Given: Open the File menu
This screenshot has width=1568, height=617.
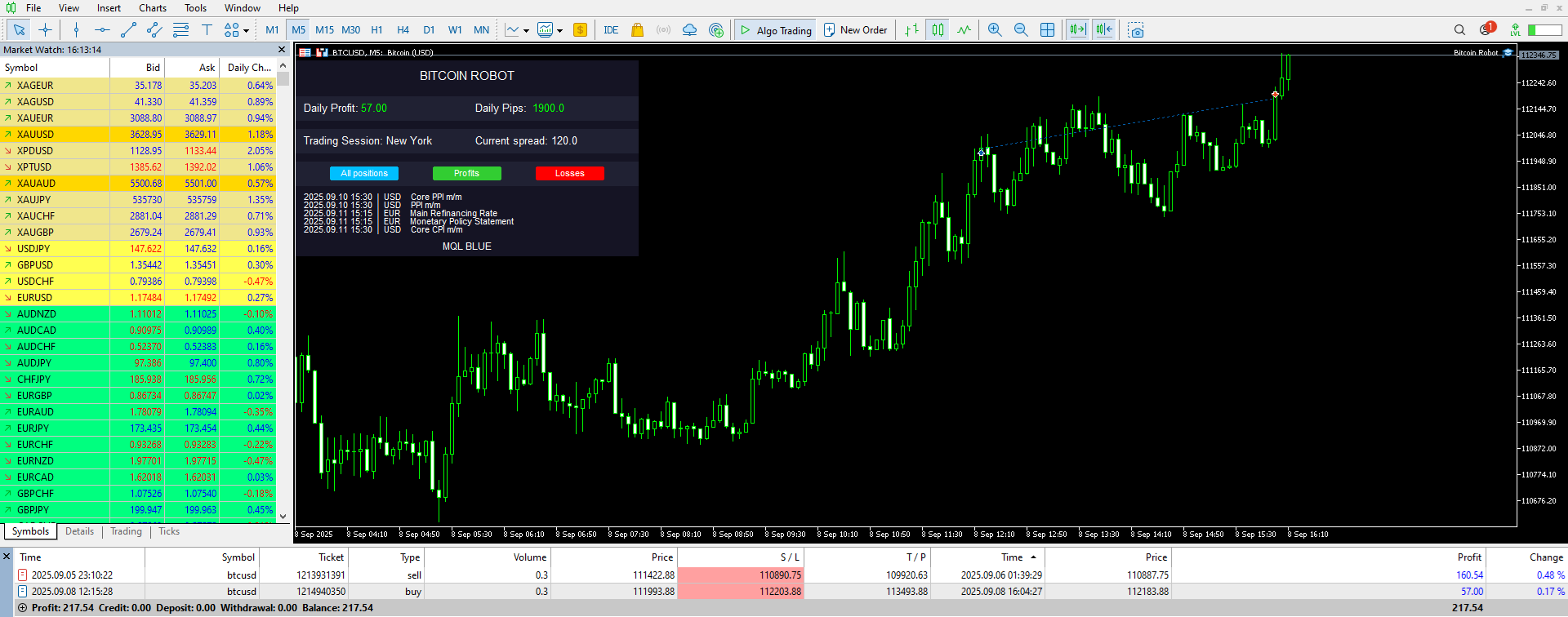Looking at the screenshot, I should (33, 8).
